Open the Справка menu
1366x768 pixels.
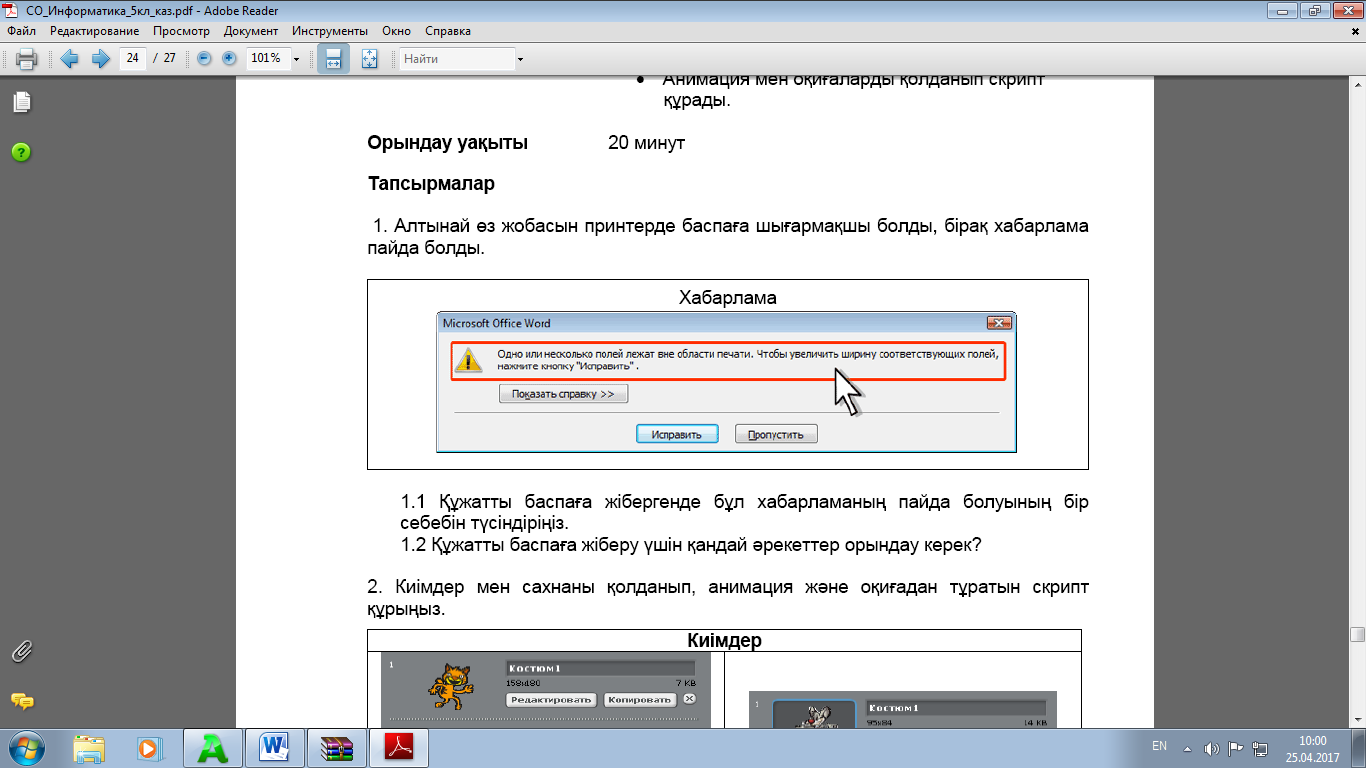[448, 31]
